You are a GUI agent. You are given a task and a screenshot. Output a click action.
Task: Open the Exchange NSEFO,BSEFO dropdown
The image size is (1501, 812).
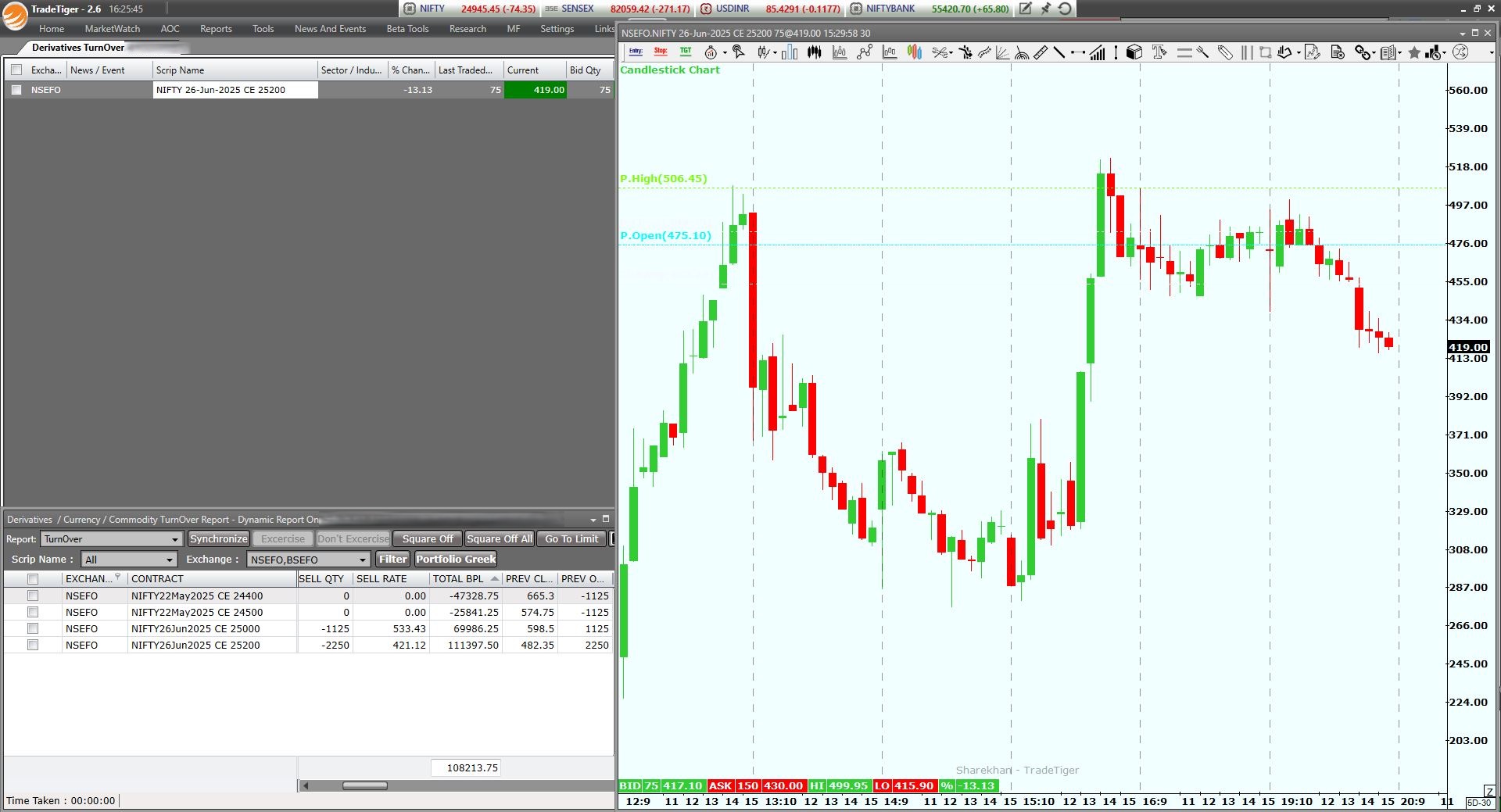[x=308, y=560]
